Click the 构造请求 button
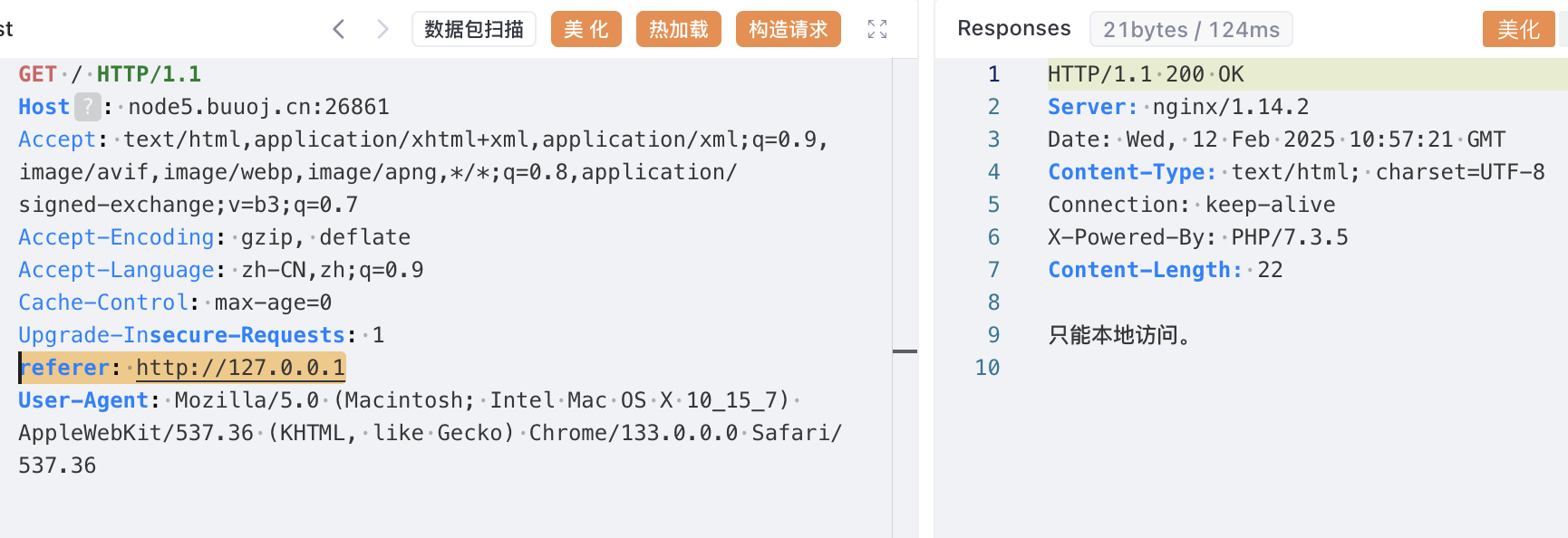This screenshot has height=538, width=1568. click(x=788, y=29)
